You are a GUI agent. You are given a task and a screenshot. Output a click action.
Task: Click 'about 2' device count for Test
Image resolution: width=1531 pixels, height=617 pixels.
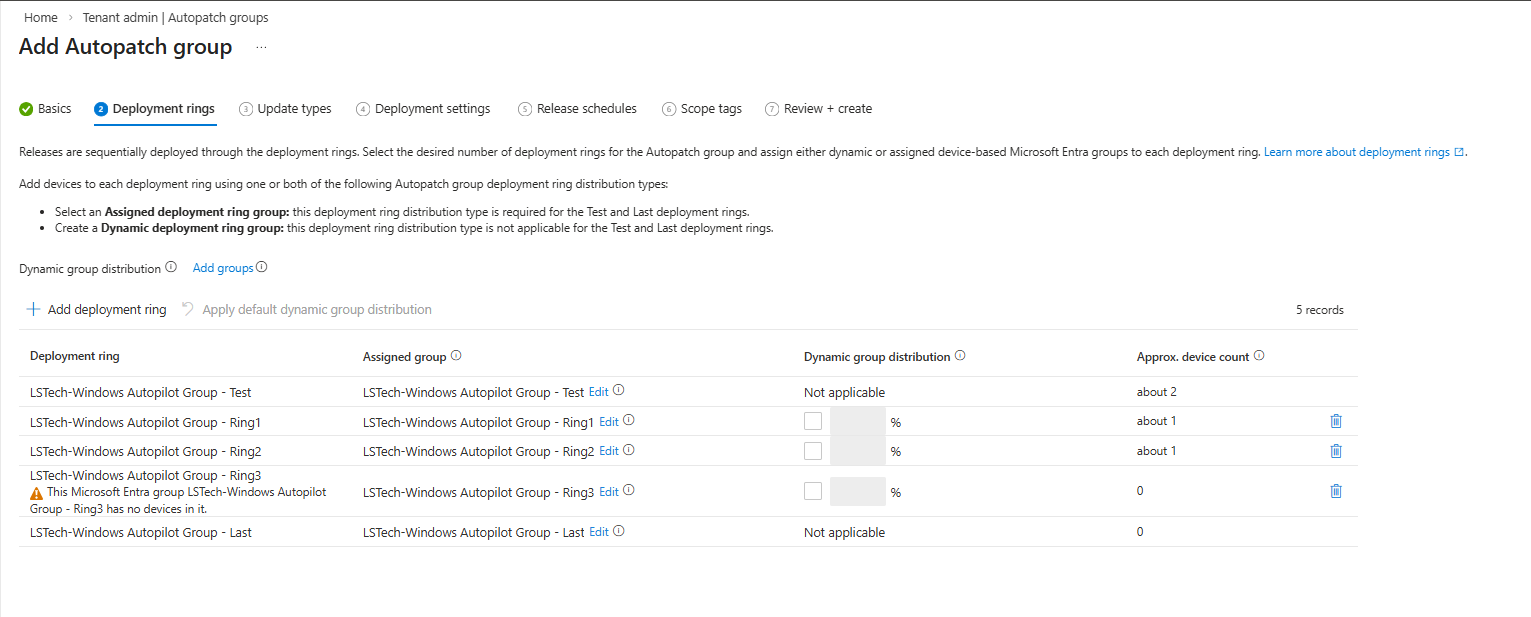1157,392
